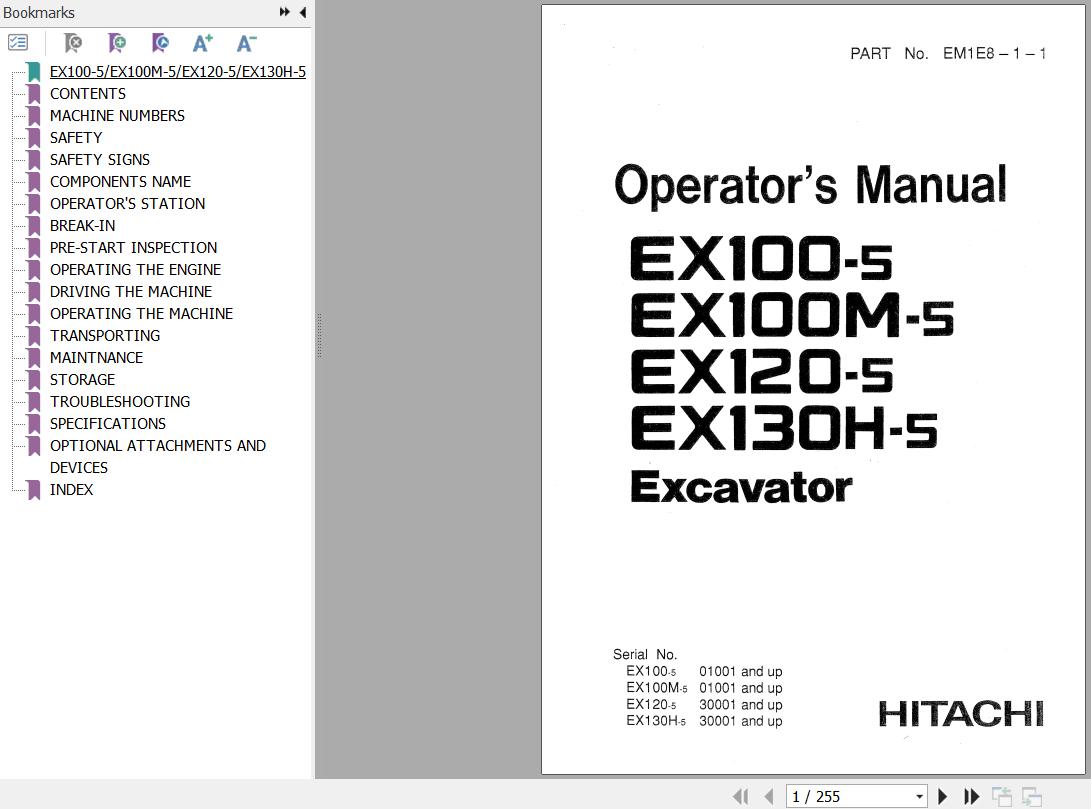Open the SAFETY bookmark

(x=76, y=138)
